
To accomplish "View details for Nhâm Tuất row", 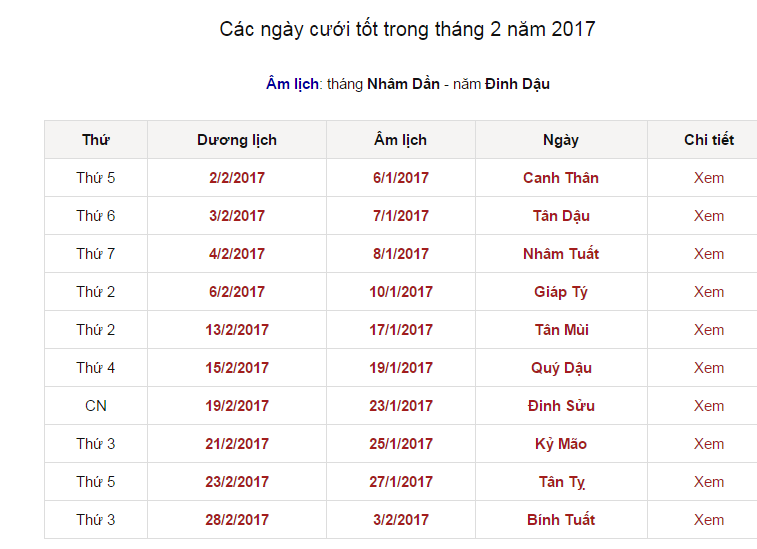I will [x=709, y=254].
